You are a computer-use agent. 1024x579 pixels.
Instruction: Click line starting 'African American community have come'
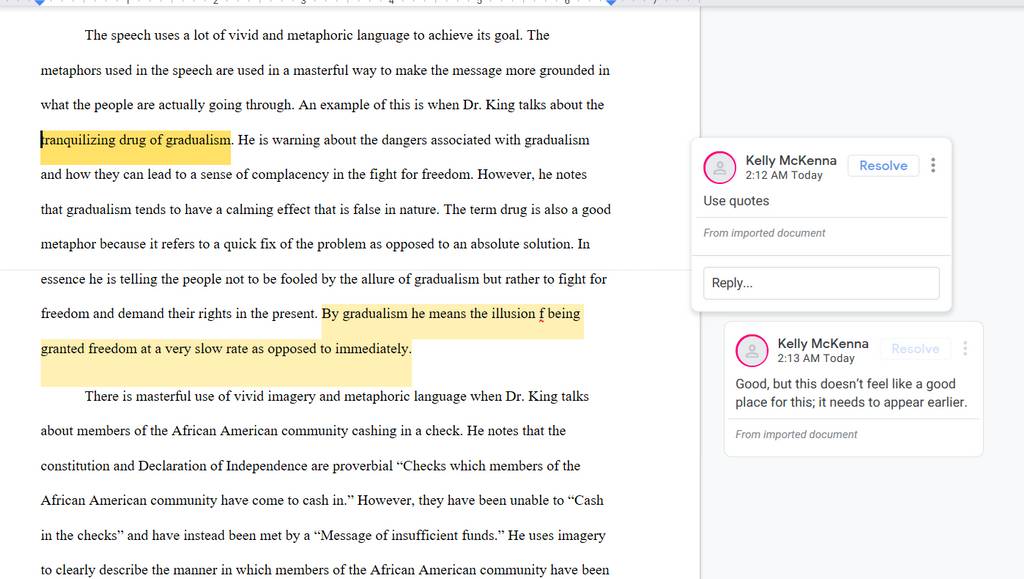tap(322, 501)
